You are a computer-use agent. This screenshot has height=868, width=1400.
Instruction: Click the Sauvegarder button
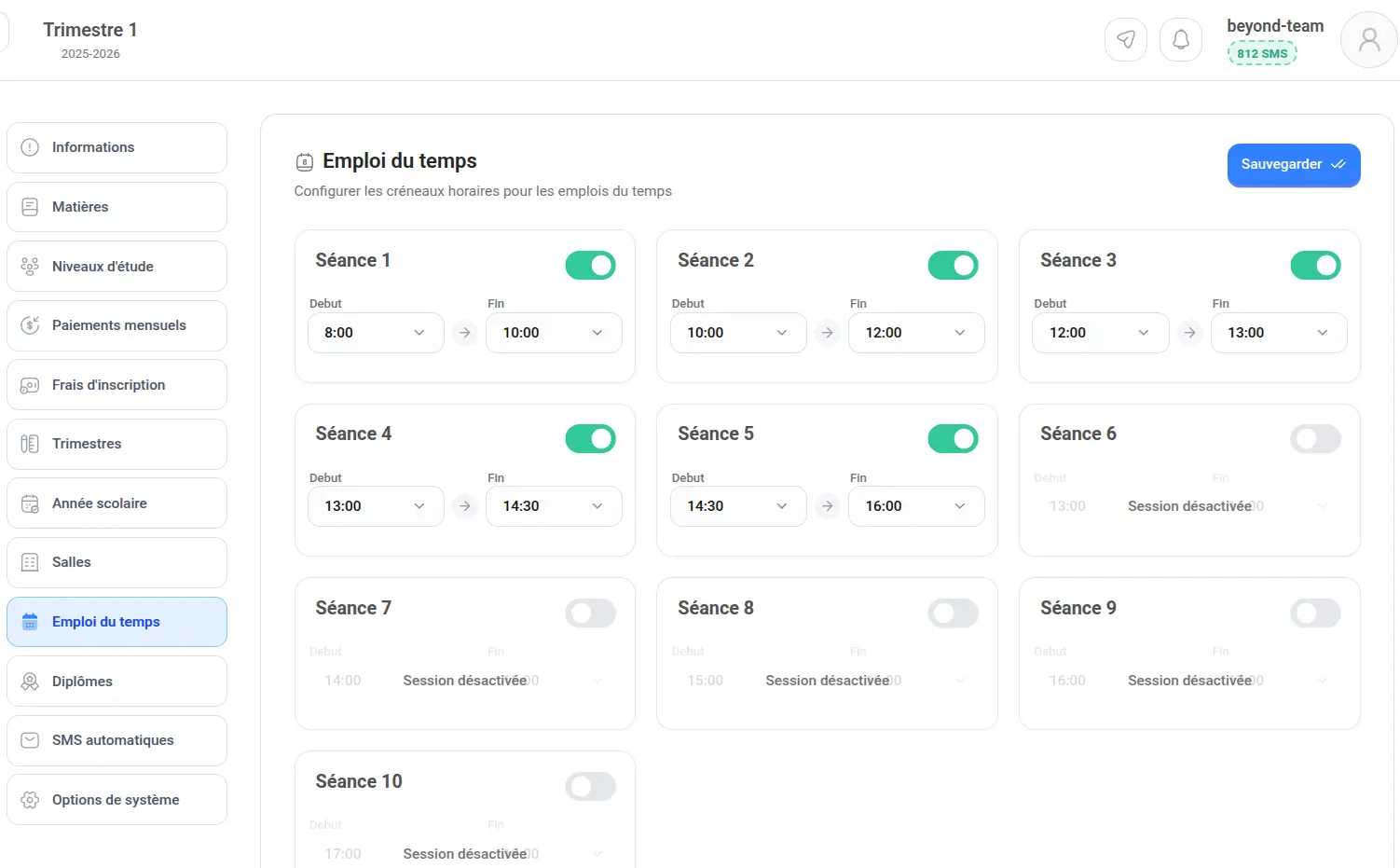click(1294, 165)
